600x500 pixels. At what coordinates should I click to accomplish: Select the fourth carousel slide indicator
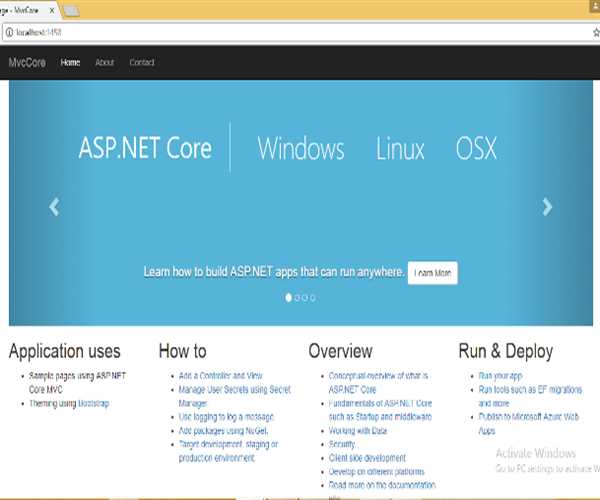tap(313, 297)
